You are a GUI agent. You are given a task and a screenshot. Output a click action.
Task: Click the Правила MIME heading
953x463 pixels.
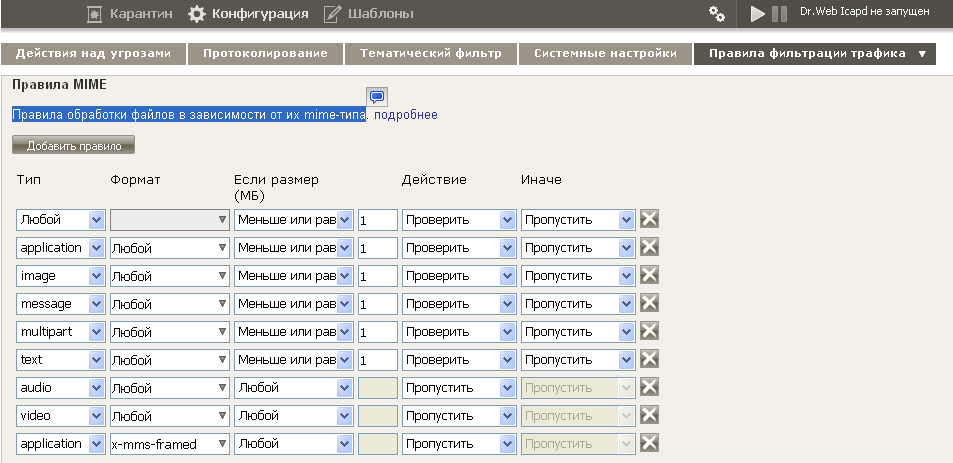pos(60,85)
